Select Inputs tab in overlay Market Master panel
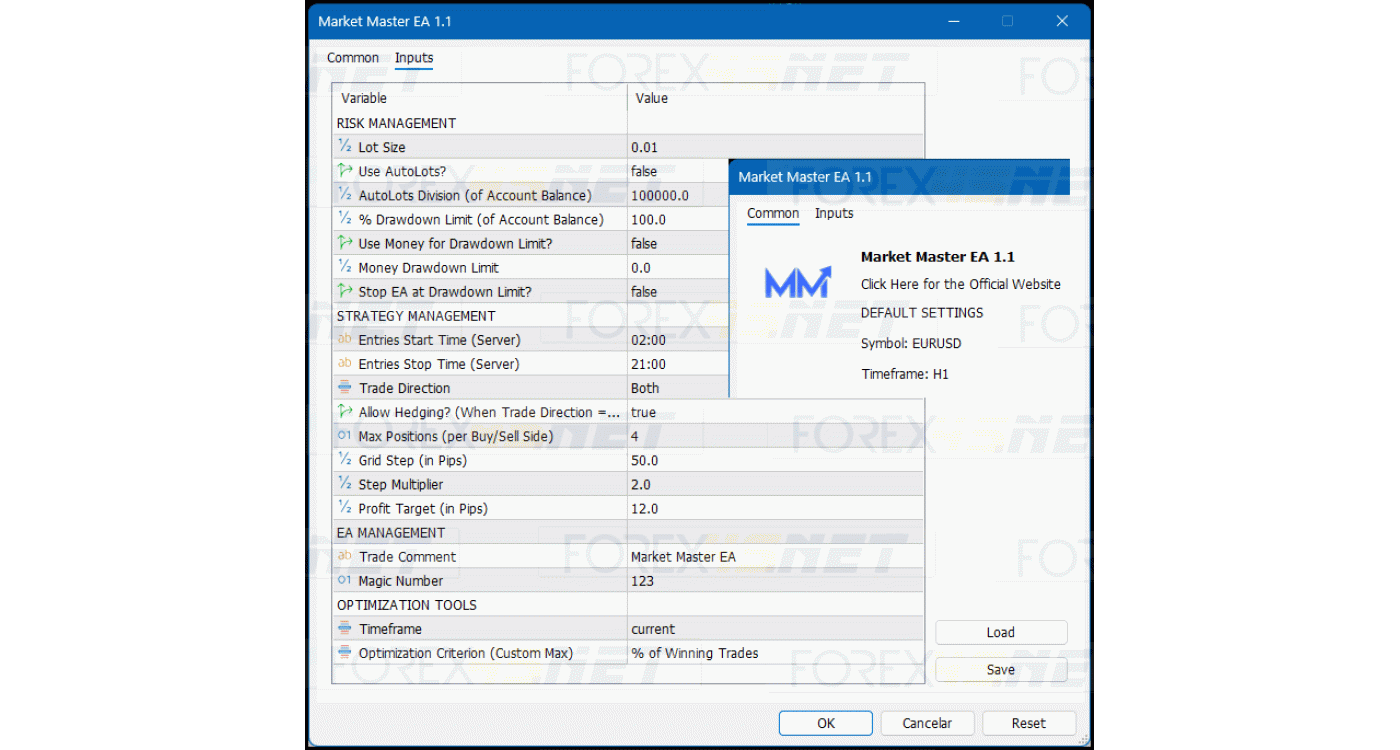The image size is (1400, 750). tap(834, 213)
